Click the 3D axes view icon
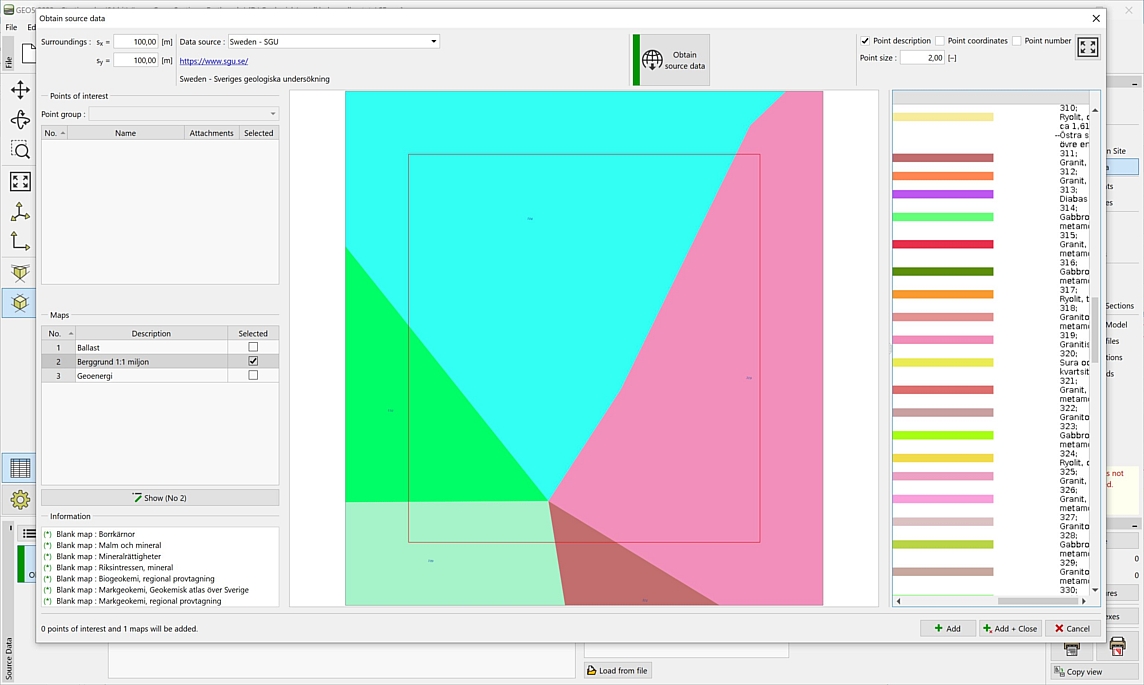The image size is (1144, 685). tap(20, 212)
